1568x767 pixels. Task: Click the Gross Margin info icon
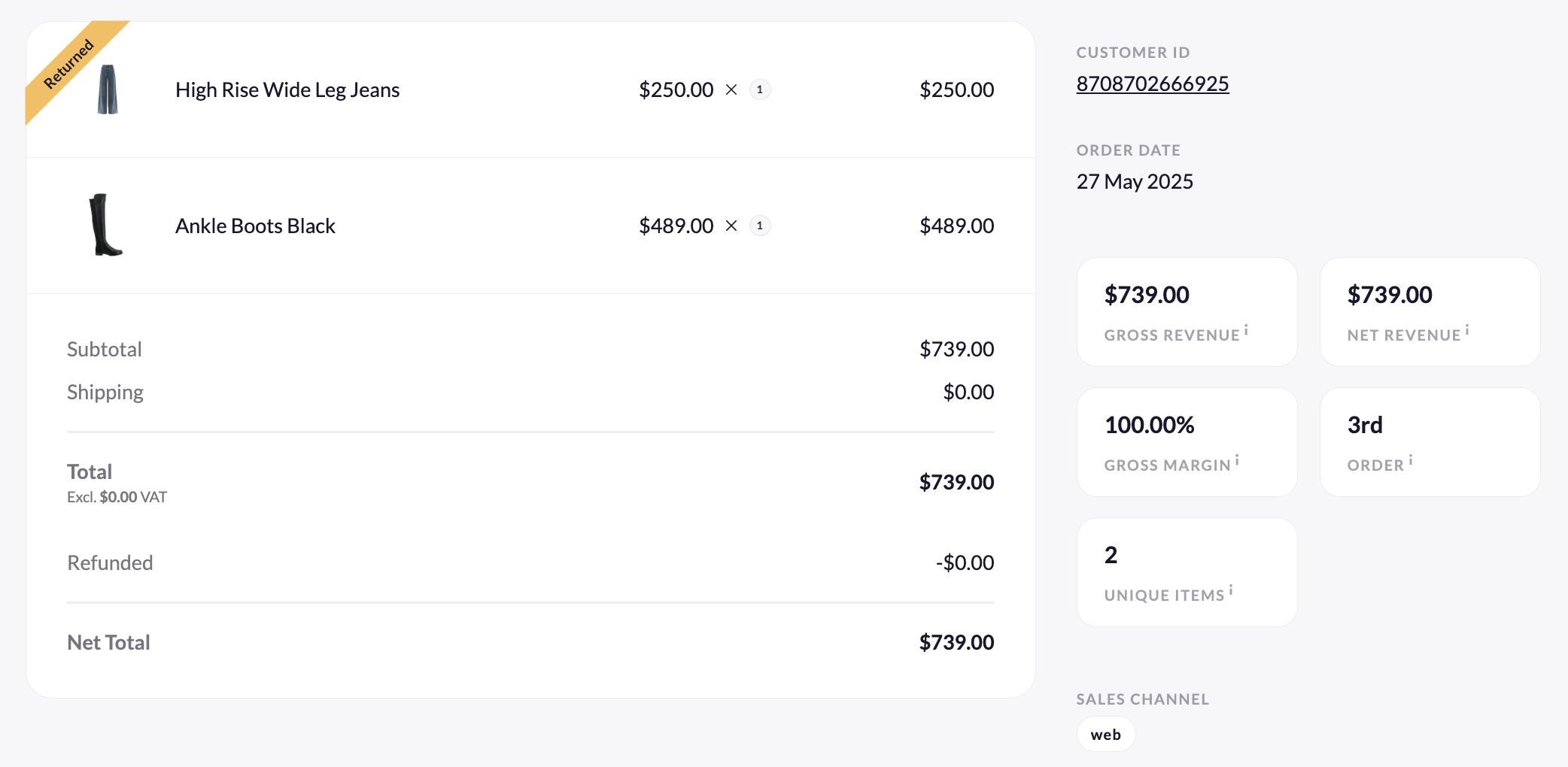[x=1237, y=460]
